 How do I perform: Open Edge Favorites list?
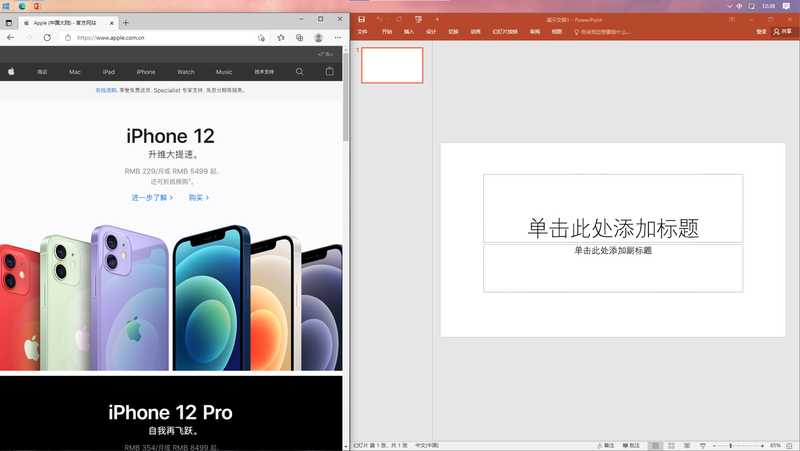[281, 38]
